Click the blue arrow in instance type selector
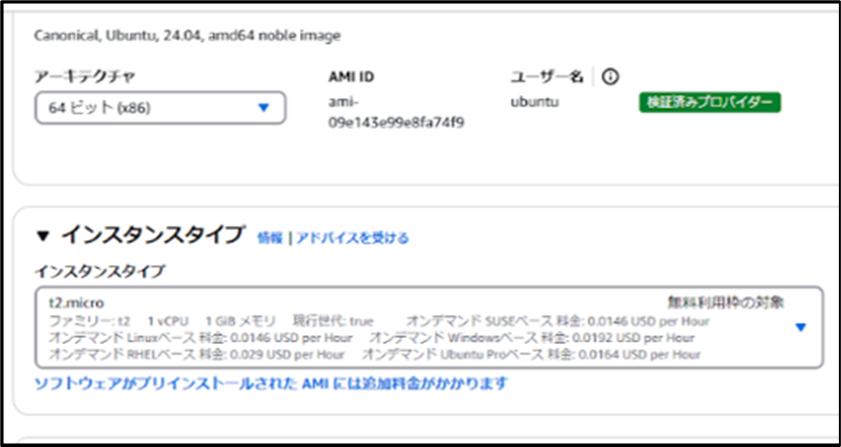The image size is (841, 447). click(x=800, y=327)
